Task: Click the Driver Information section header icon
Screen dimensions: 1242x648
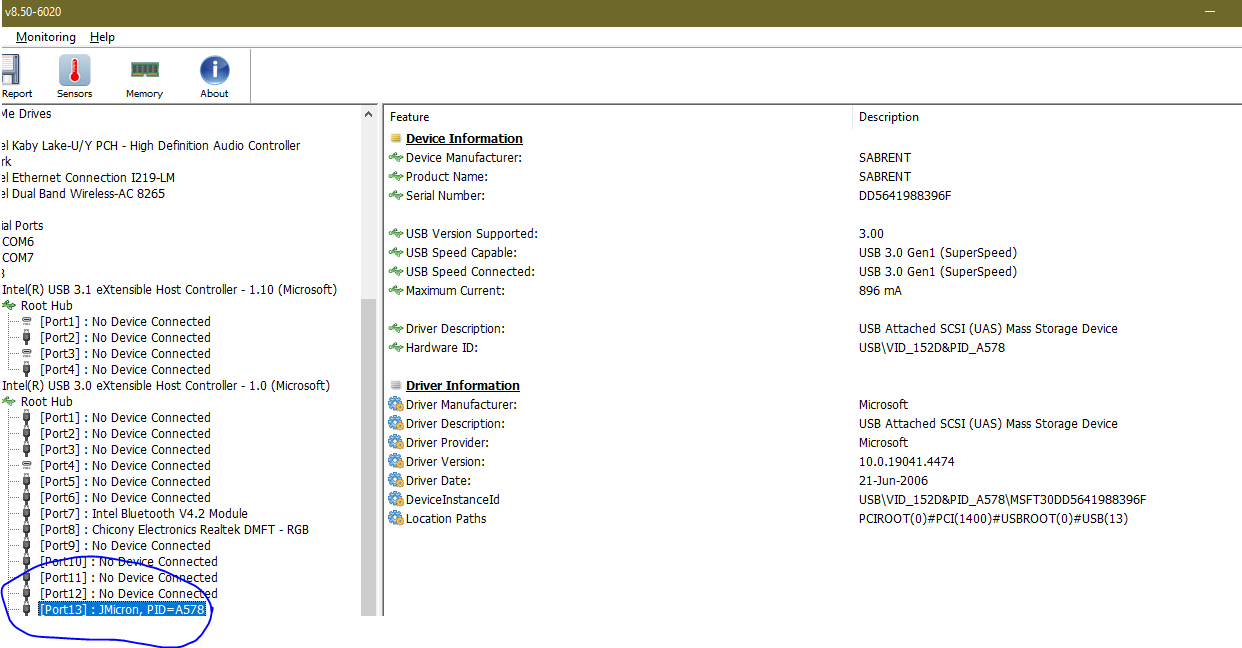Action: (396, 386)
